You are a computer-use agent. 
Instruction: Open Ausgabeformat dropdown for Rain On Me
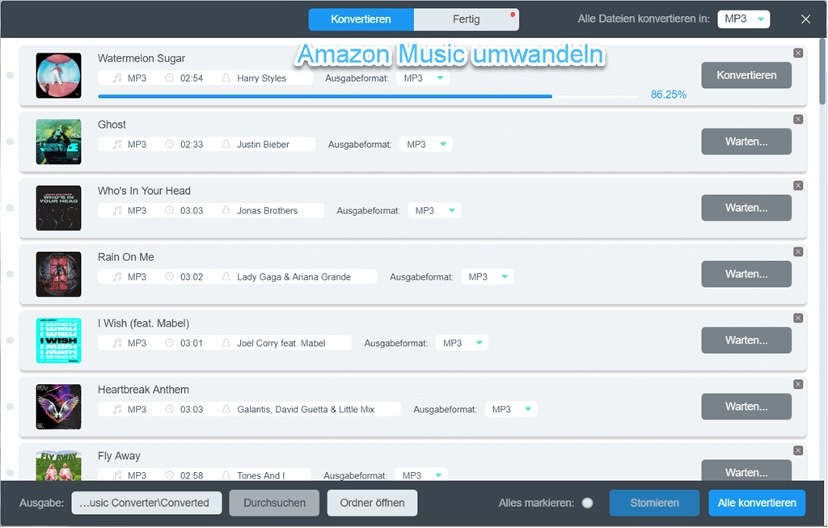(487, 277)
